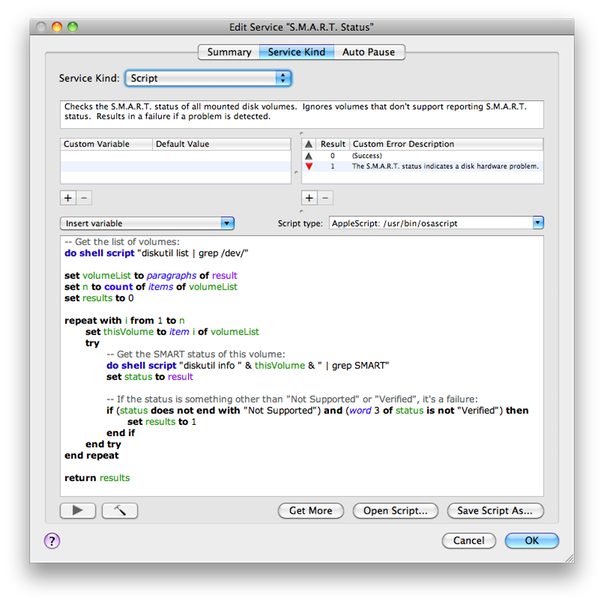Click the minimize (orange) window button
Image resolution: width=604 pixels, height=604 pixels.
[x=57, y=27]
